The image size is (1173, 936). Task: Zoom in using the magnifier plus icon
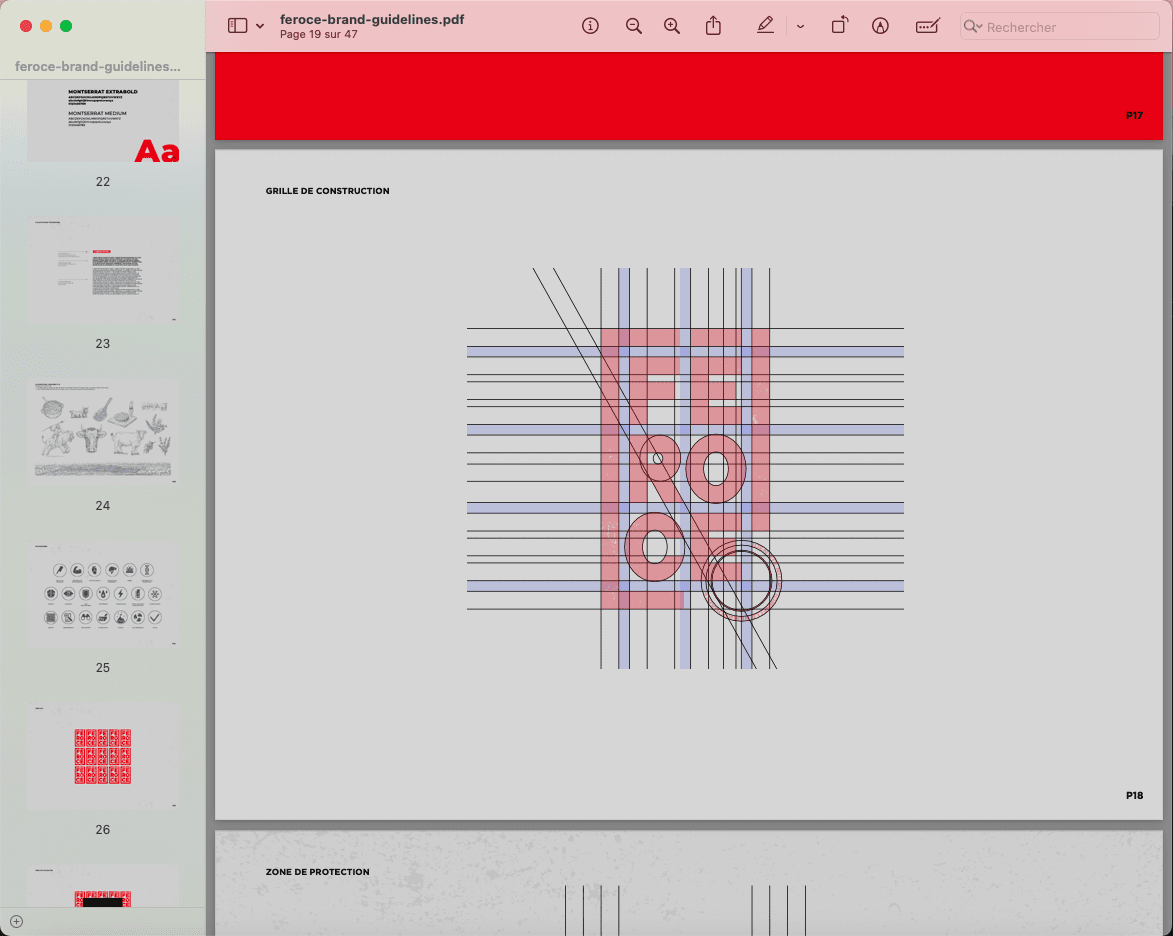(672, 26)
